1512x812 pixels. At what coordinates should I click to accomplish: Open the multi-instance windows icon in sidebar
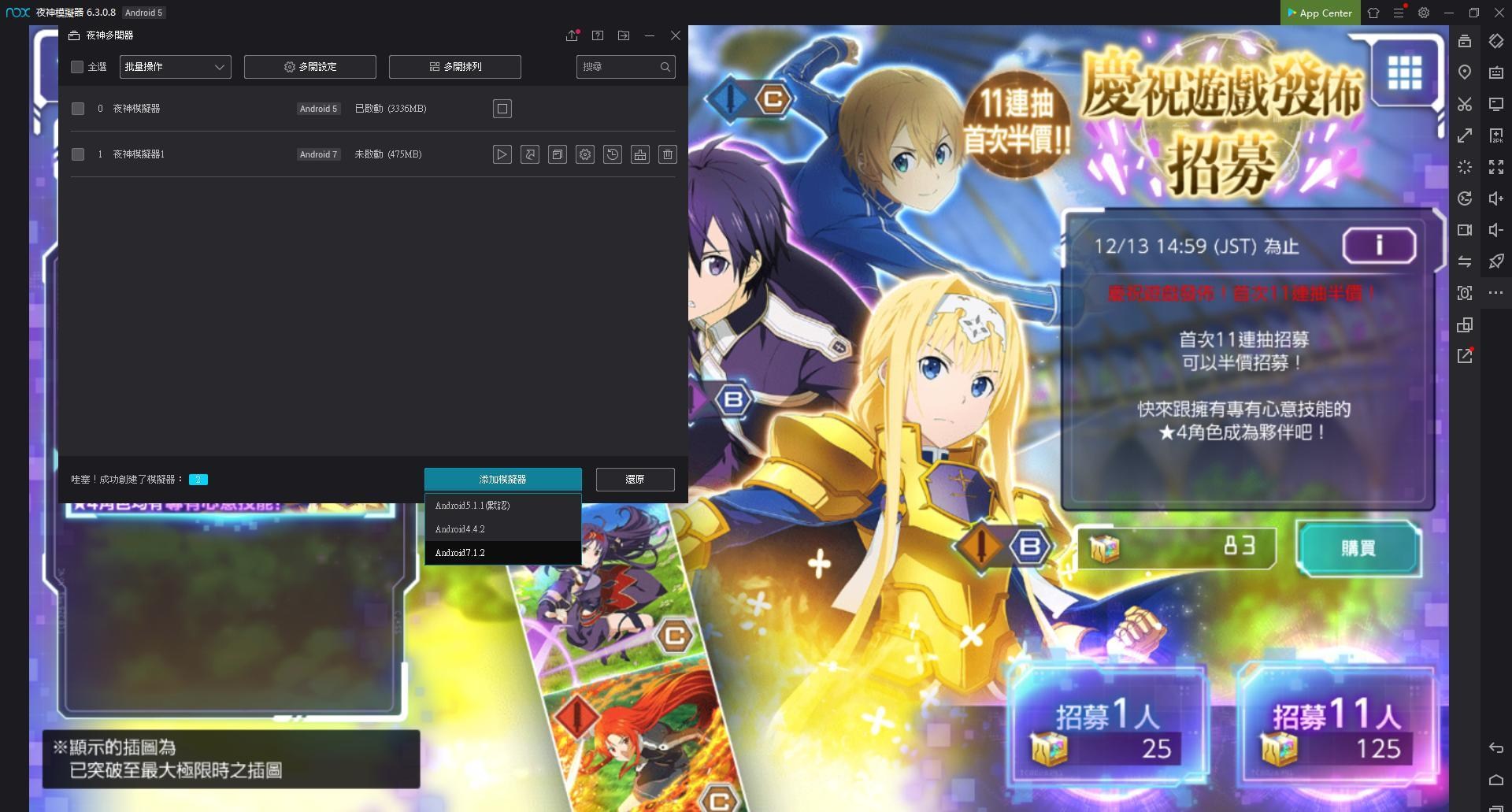coord(1465,324)
